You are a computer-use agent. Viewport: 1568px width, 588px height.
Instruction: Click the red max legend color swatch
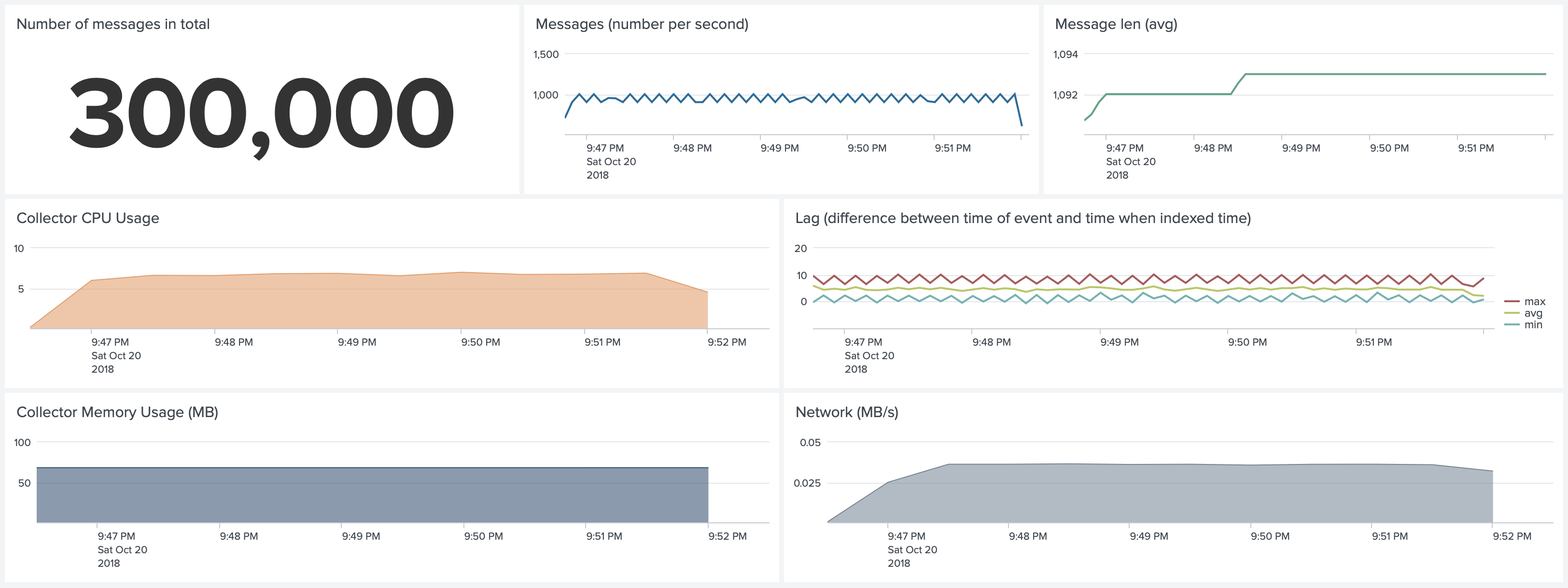pyautogui.click(x=1512, y=302)
